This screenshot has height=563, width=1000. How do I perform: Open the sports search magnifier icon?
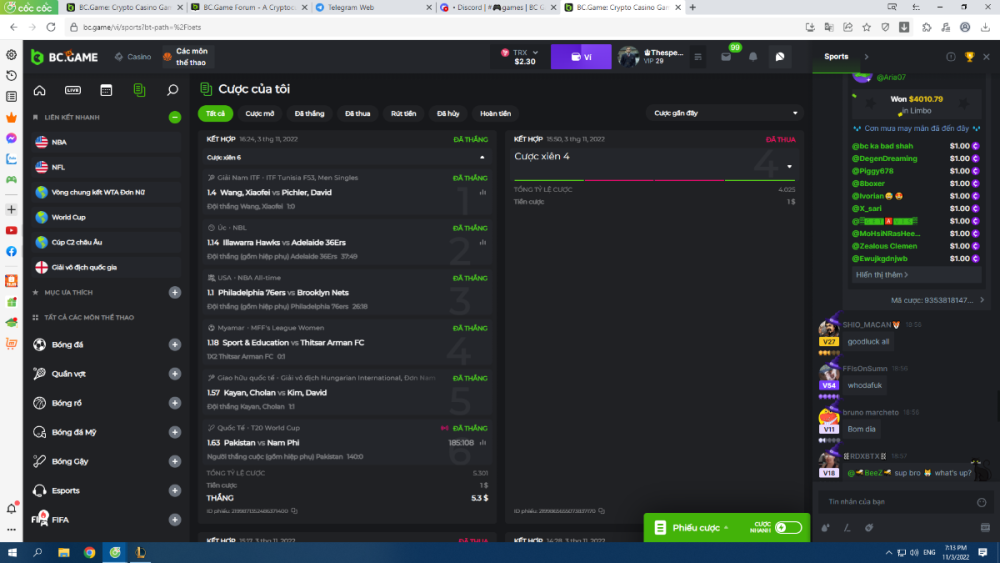(x=173, y=90)
